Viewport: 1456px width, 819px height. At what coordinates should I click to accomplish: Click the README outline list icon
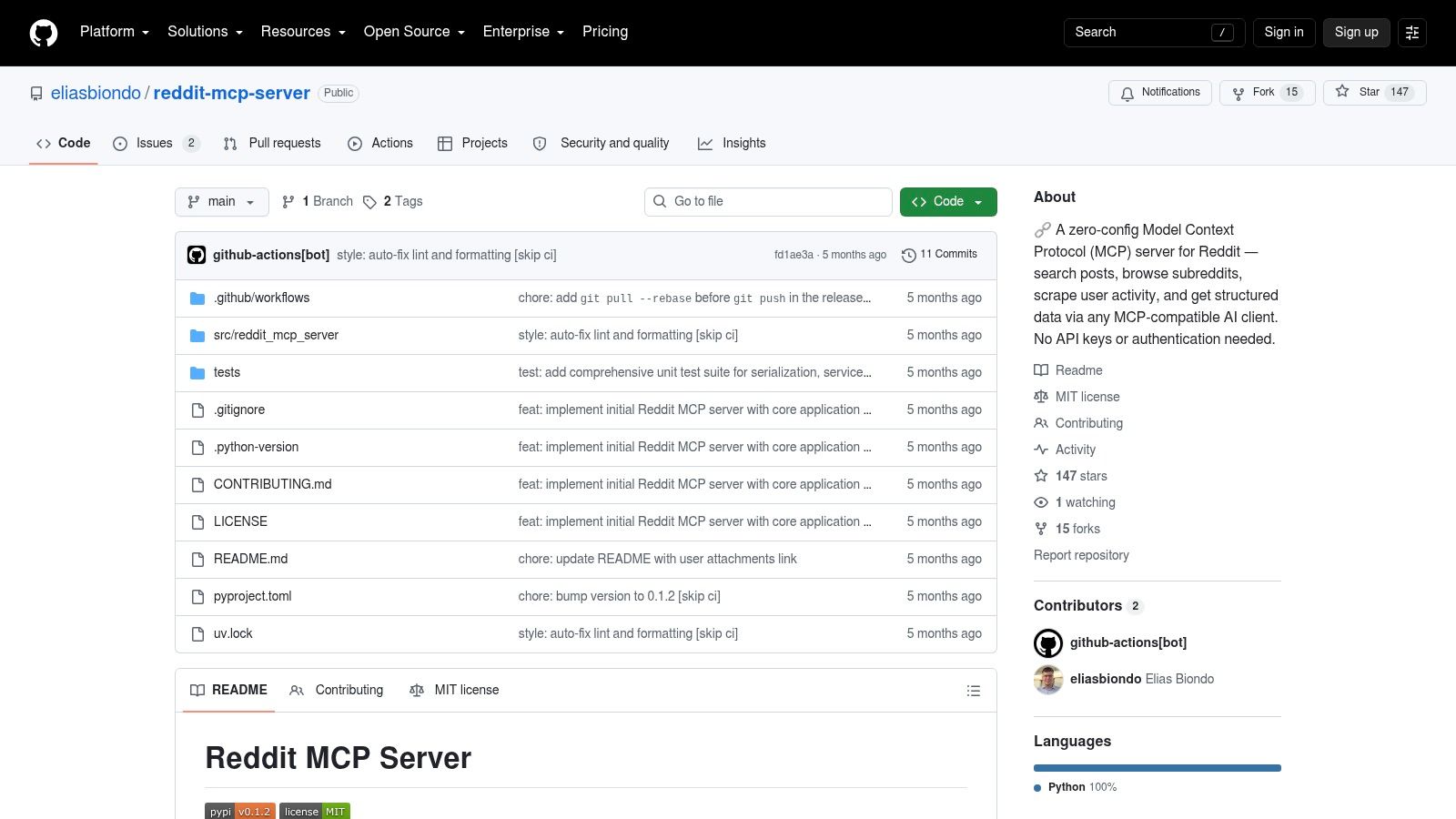point(974,691)
